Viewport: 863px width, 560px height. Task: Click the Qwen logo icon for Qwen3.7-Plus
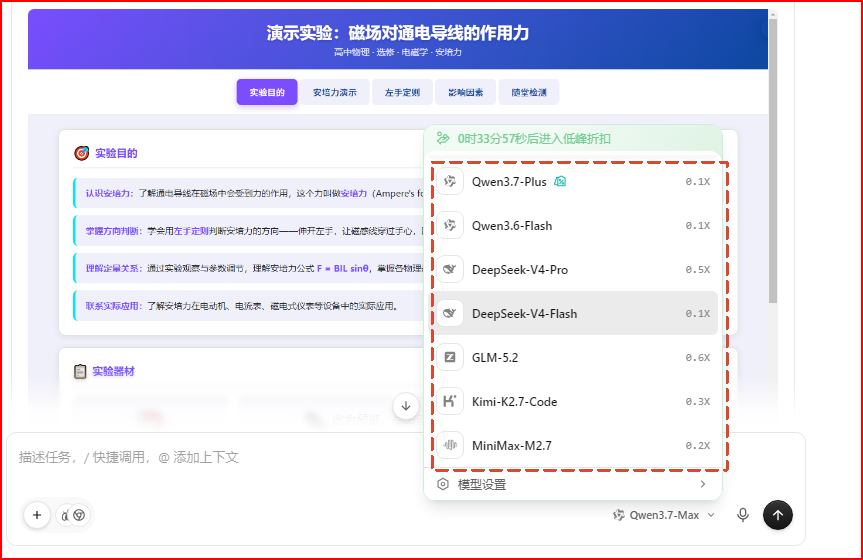pos(450,181)
